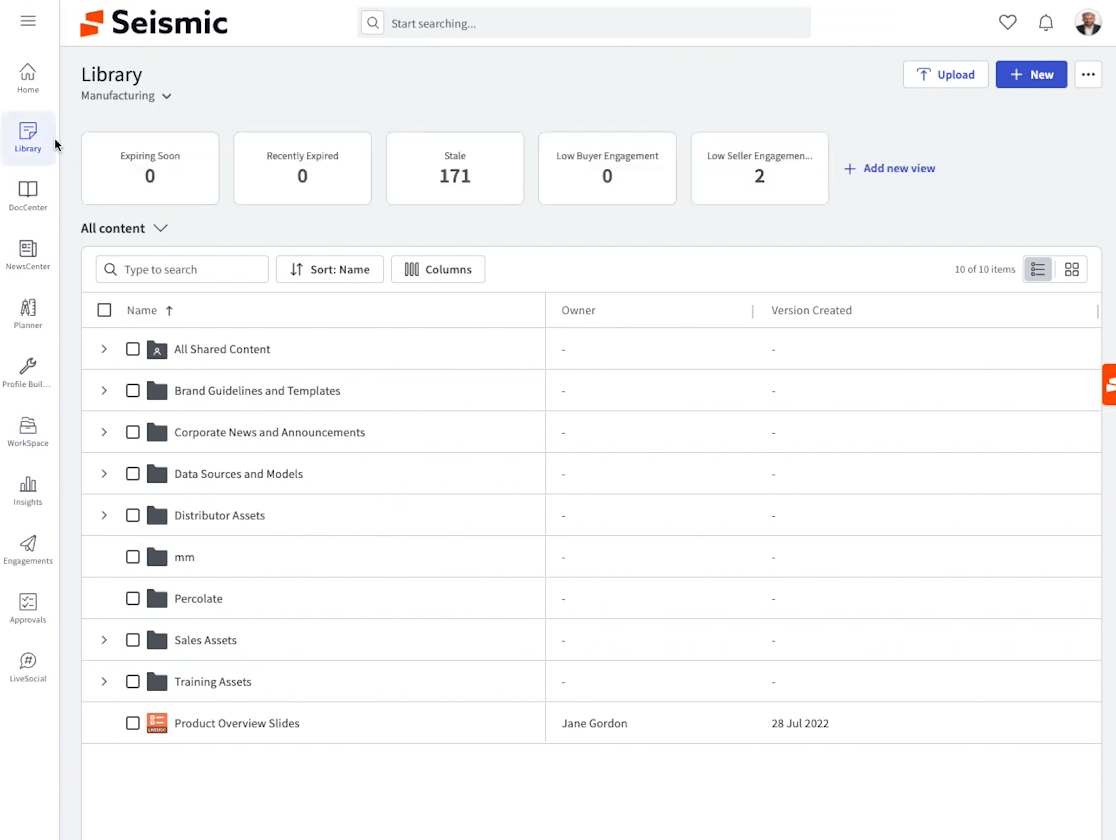Click the Add new view link
Viewport: 1116px width, 840px height.
[890, 168]
